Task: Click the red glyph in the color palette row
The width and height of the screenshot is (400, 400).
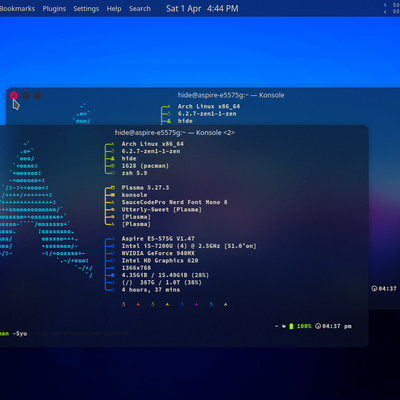Action: pos(138,304)
